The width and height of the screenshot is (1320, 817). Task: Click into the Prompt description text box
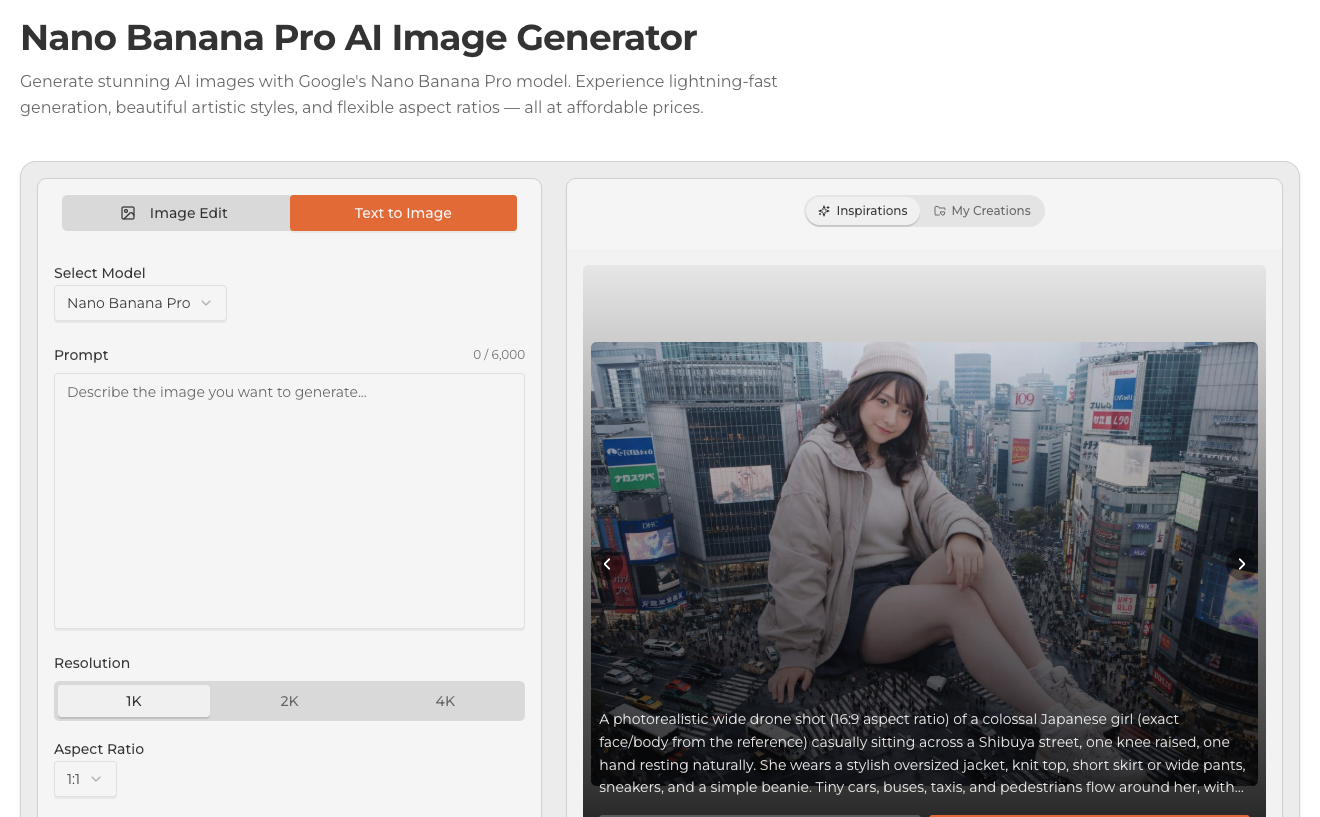(x=289, y=500)
